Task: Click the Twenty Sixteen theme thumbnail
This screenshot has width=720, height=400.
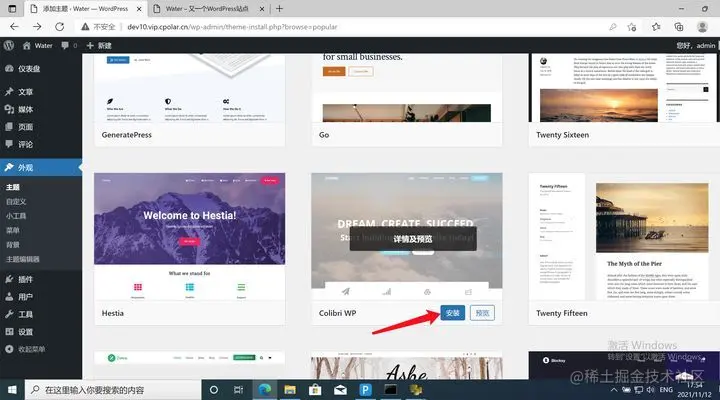Action: click(624, 88)
